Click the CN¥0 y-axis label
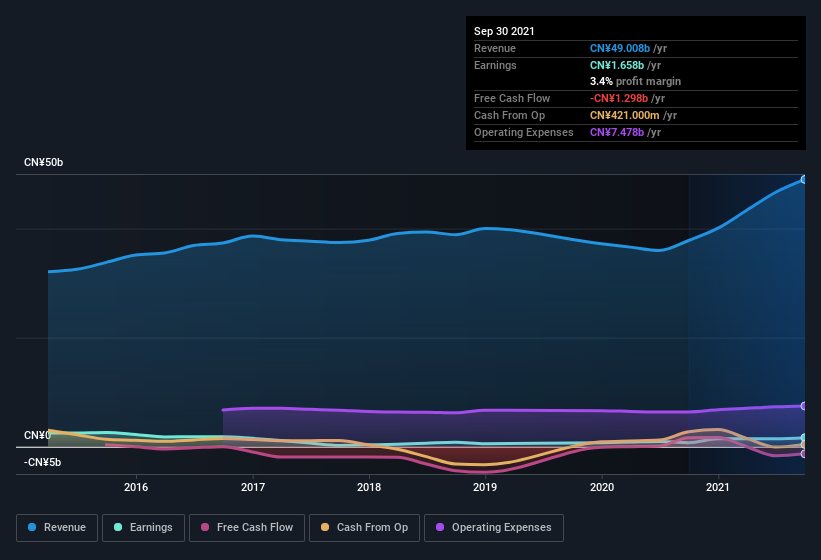821x560 pixels. pos(37,435)
